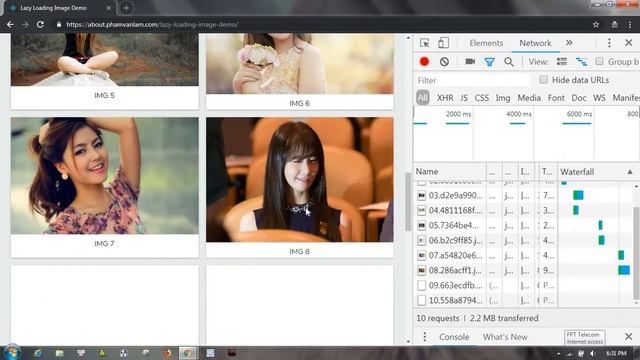Switch to the Console drawer tab

pyautogui.click(x=454, y=337)
